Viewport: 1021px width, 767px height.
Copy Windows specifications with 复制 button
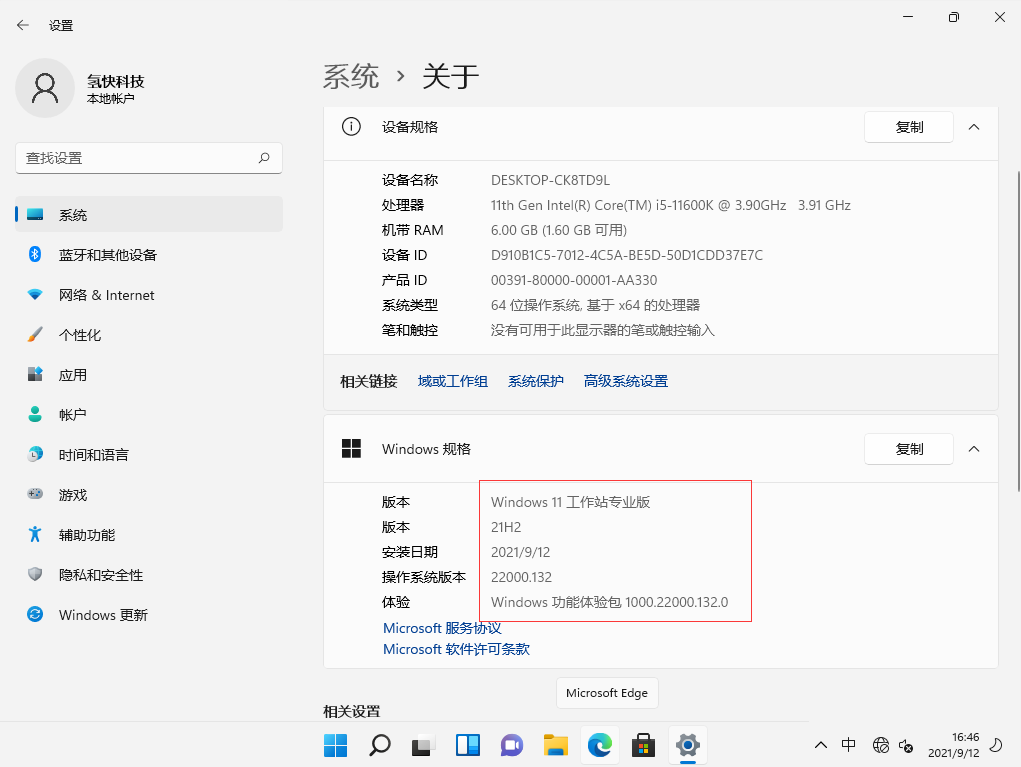click(x=909, y=449)
